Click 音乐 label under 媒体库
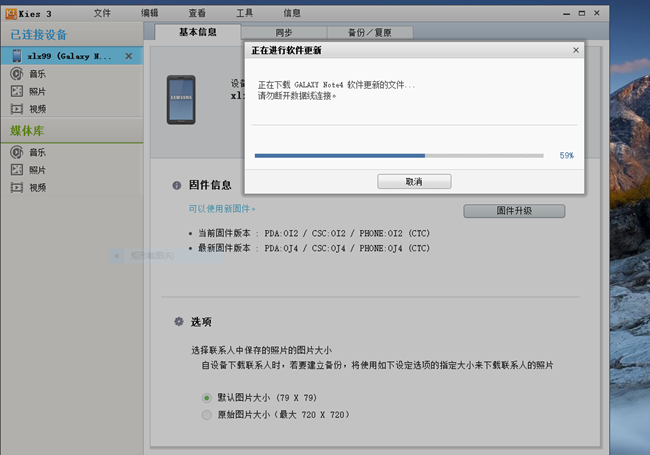650x455 pixels. tap(37, 152)
